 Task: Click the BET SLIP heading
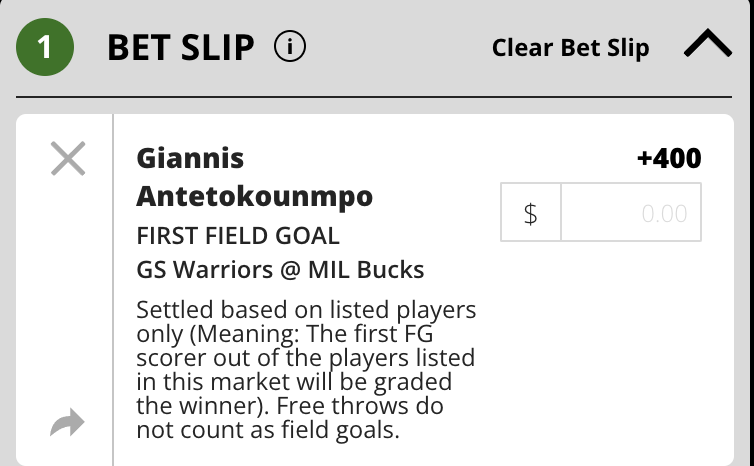pos(181,48)
